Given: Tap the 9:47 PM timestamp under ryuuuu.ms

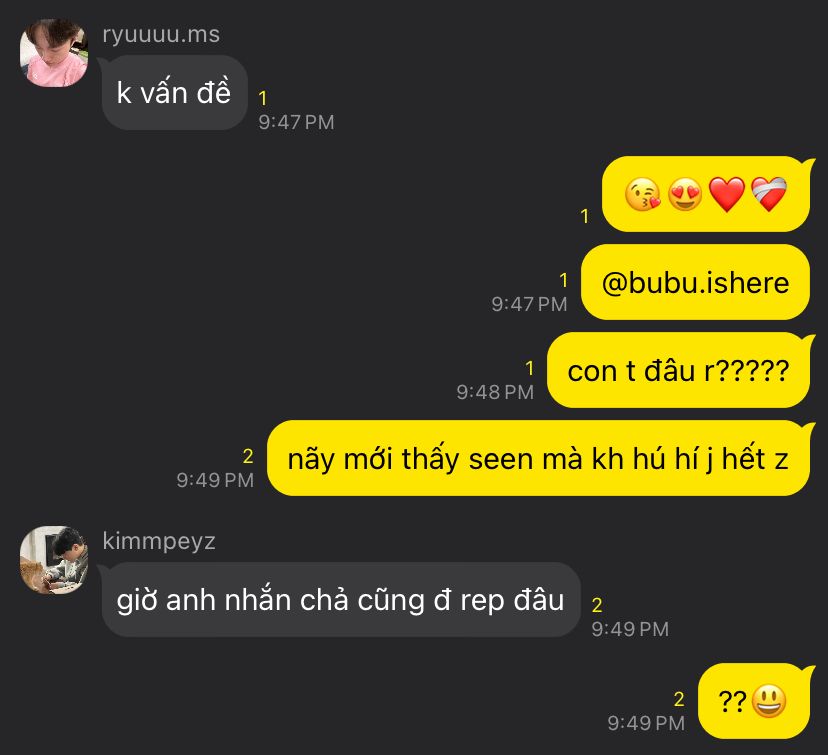Looking at the screenshot, I should pyautogui.click(x=296, y=122).
